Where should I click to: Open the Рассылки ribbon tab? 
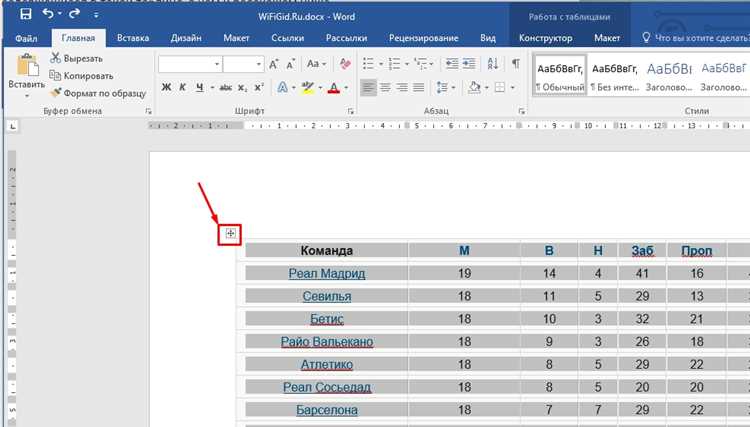(x=346, y=38)
